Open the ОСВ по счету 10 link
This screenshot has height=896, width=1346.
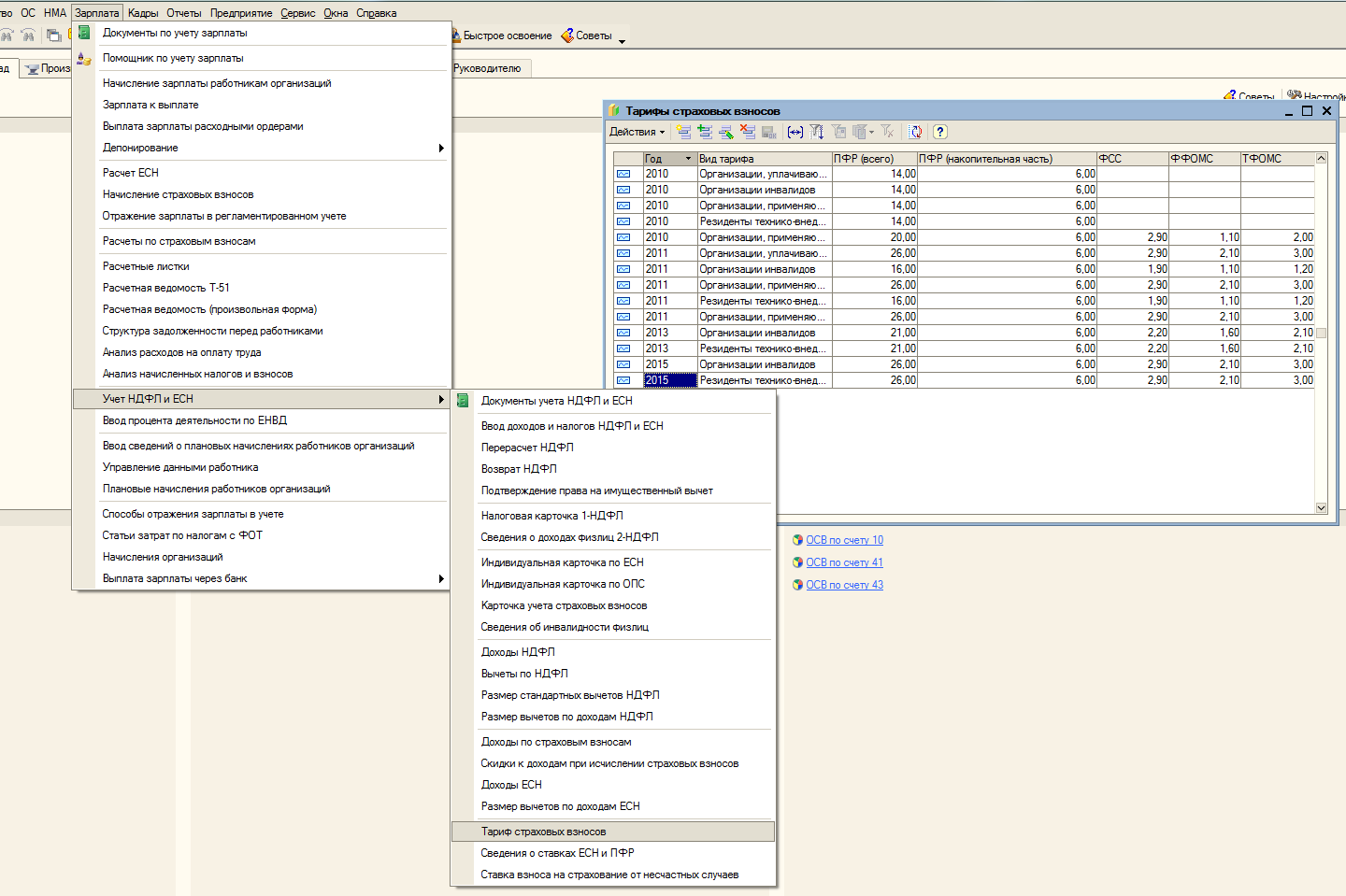(x=844, y=540)
